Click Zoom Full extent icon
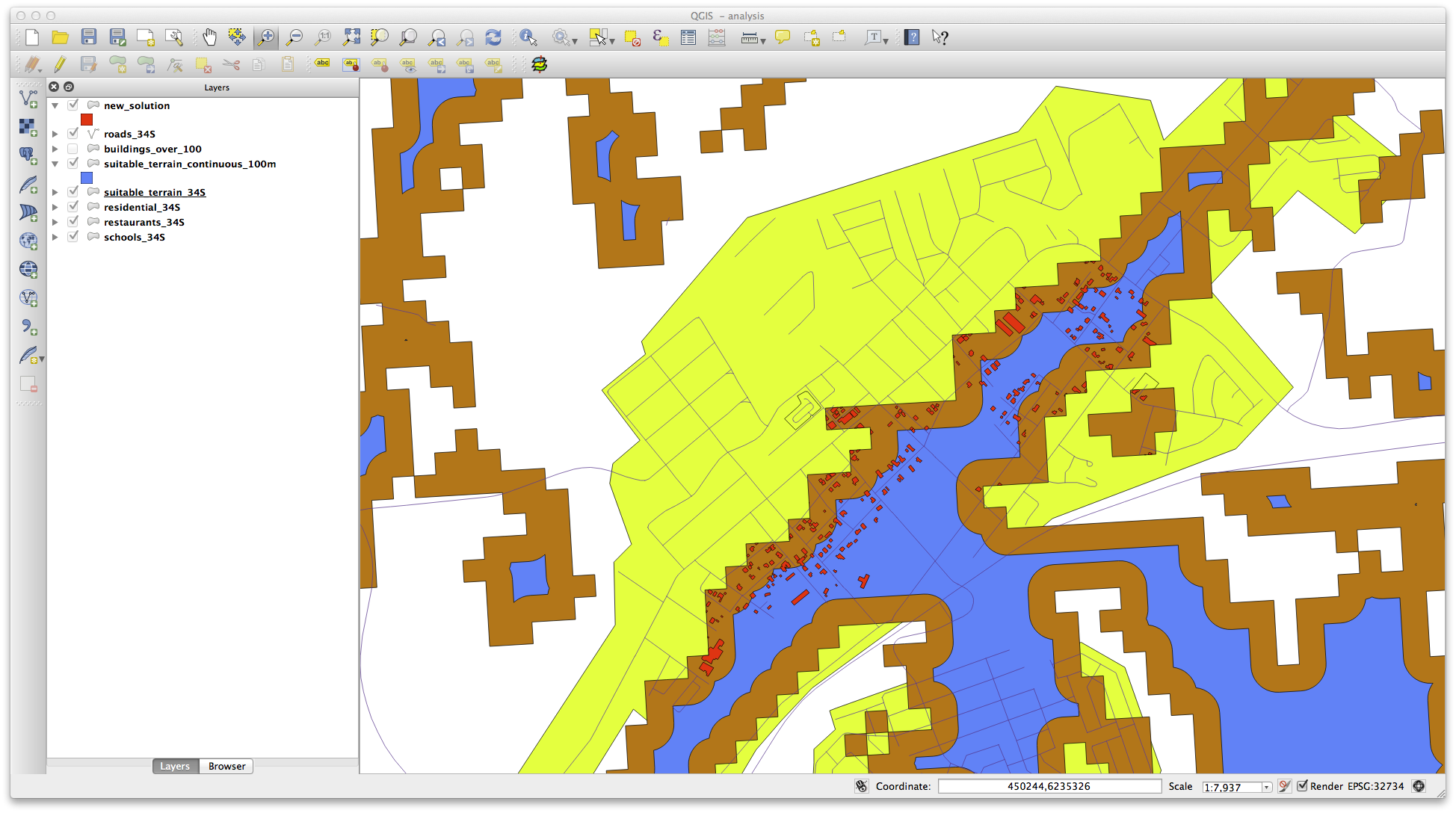This screenshot has width=1456, height=813. click(x=351, y=37)
